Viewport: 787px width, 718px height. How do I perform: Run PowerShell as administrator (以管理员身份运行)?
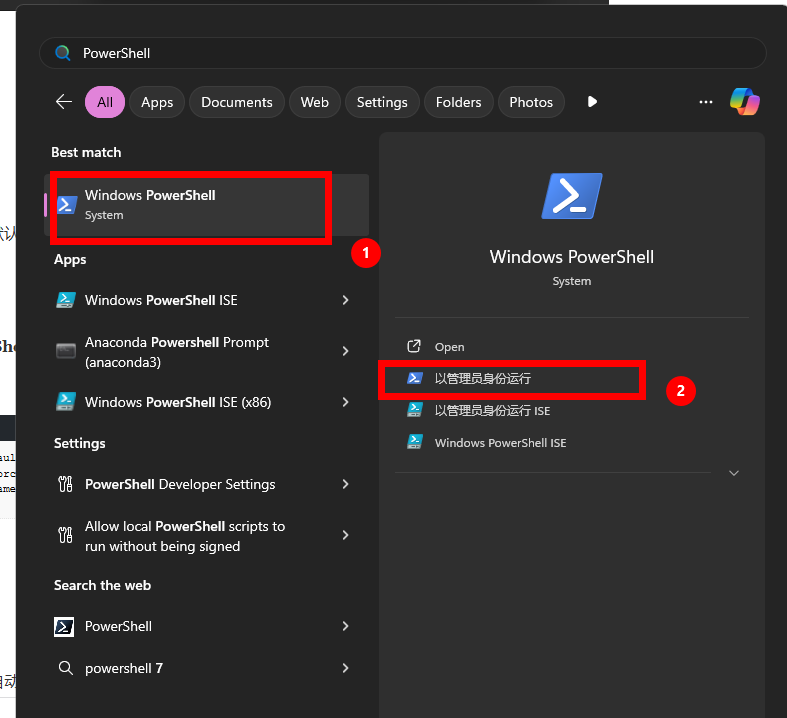coord(483,379)
